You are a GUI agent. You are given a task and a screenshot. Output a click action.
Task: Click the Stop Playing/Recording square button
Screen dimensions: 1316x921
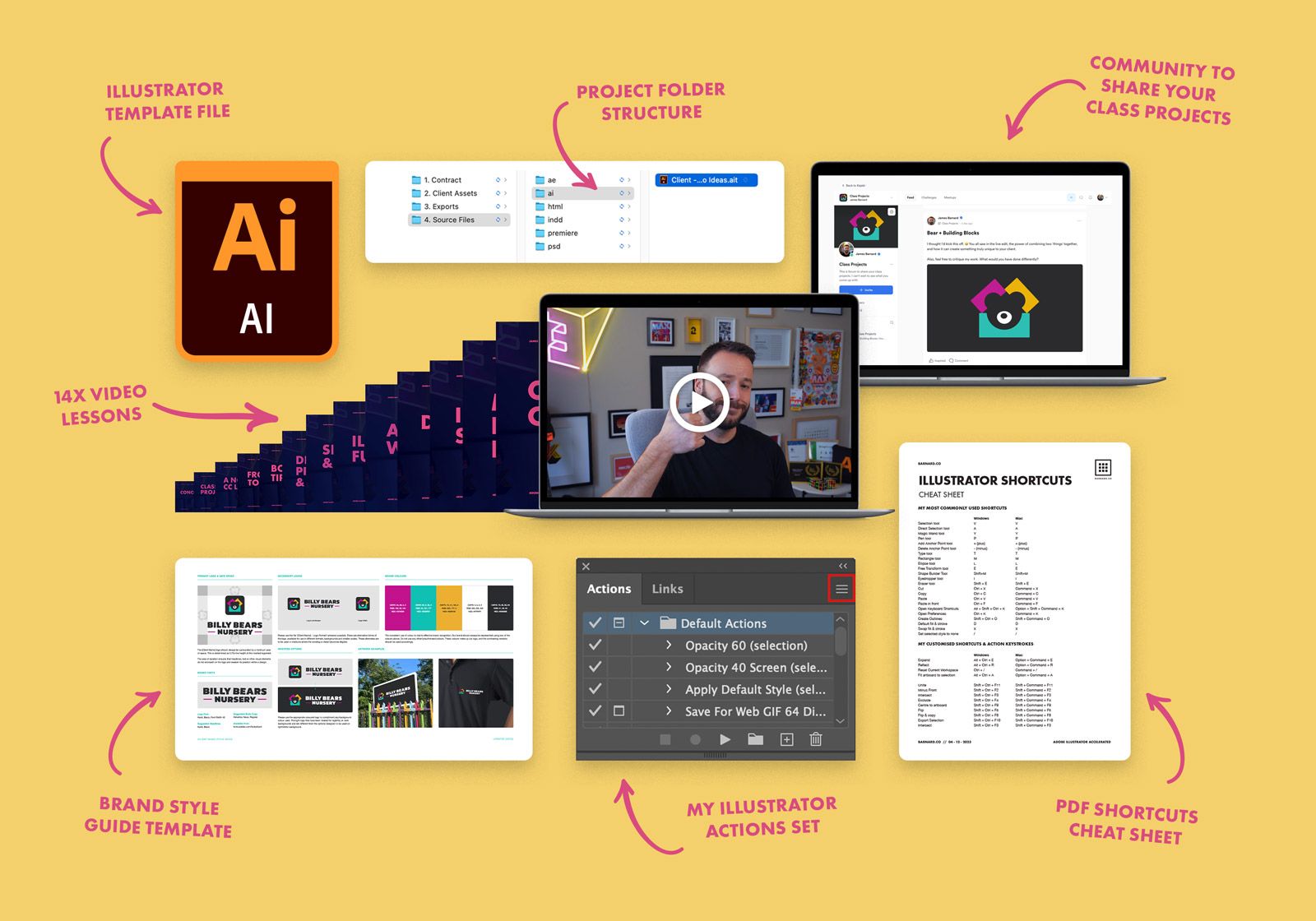[x=665, y=740]
